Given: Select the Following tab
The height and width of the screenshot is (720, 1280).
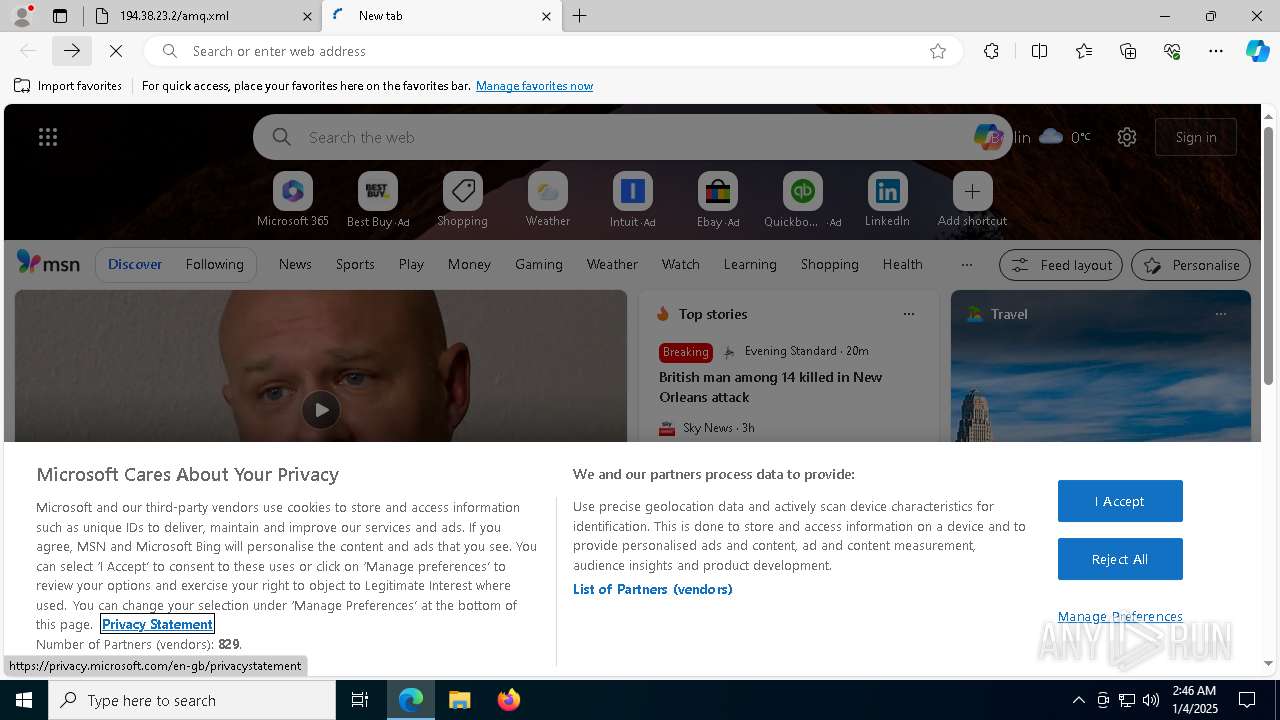Looking at the screenshot, I should pyautogui.click(x=214, y=264).
